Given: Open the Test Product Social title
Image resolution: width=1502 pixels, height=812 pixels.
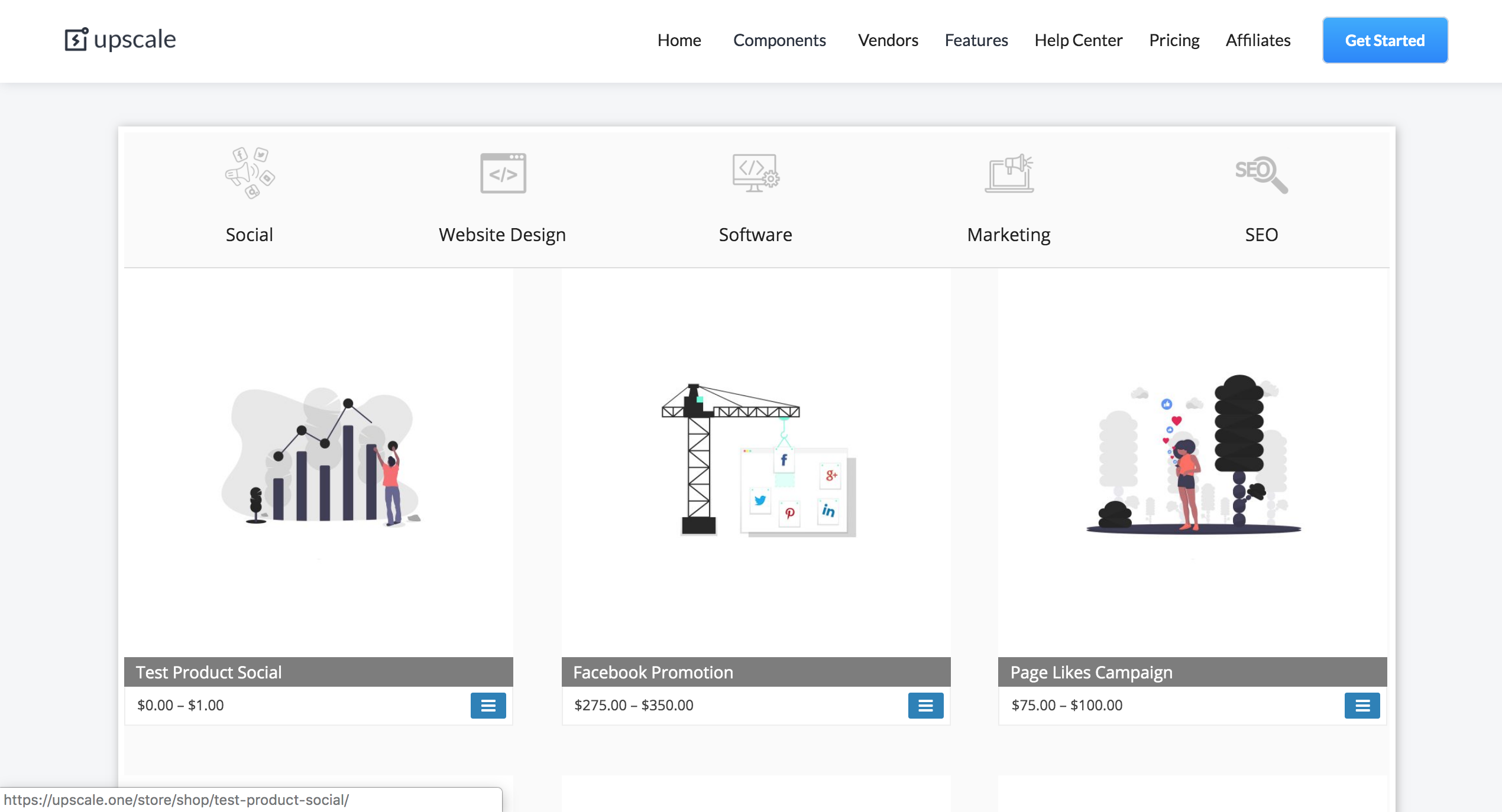Looking at the screenshot, I should pos(209,672).
